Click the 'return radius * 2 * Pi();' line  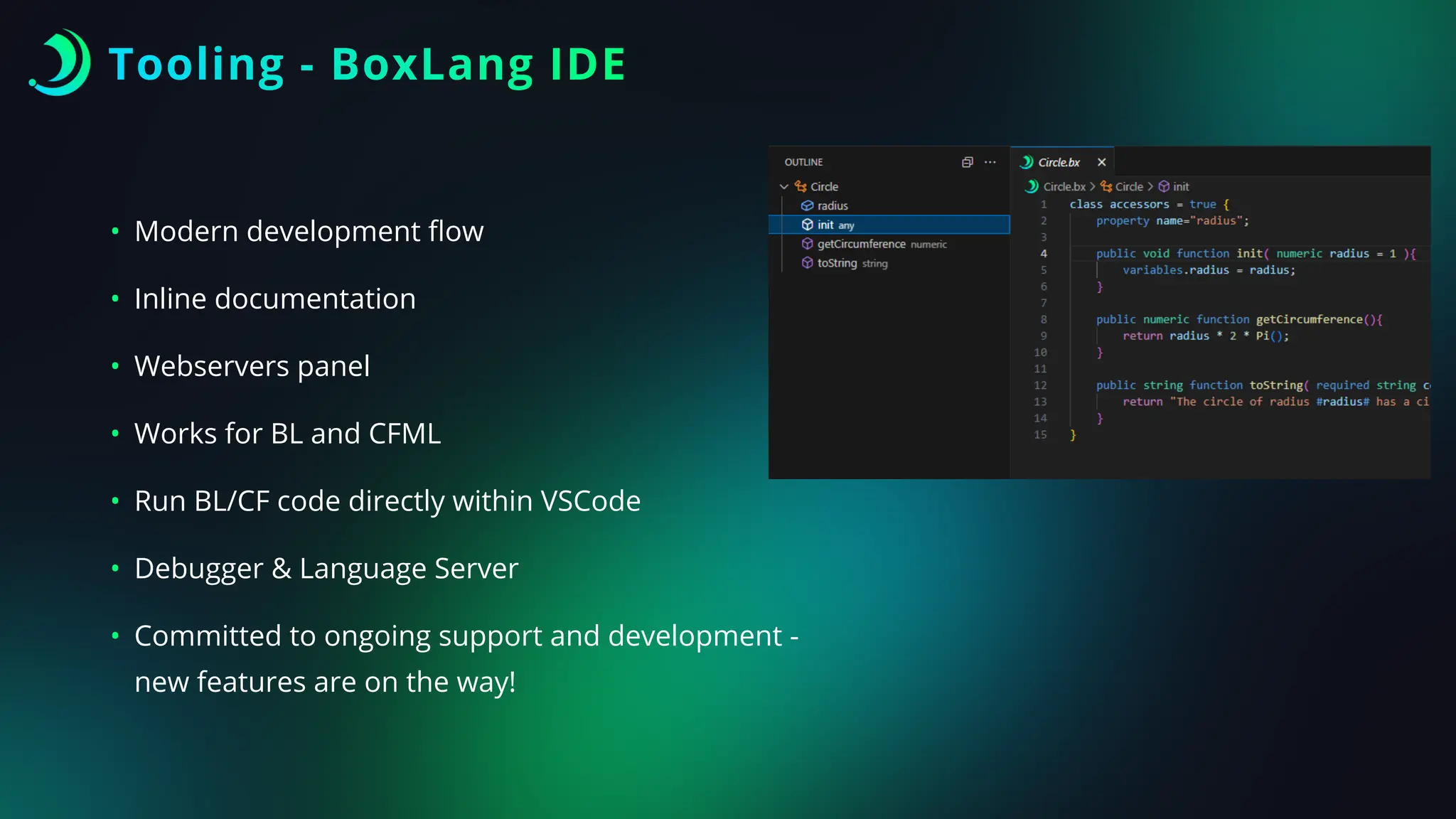tap(1206, 336)
